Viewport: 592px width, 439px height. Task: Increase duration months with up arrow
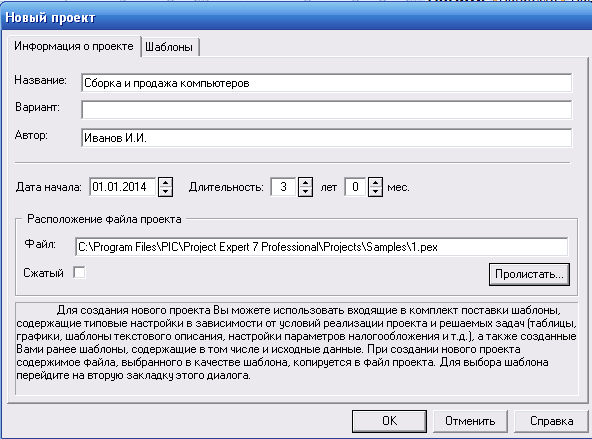coord(375,182)
